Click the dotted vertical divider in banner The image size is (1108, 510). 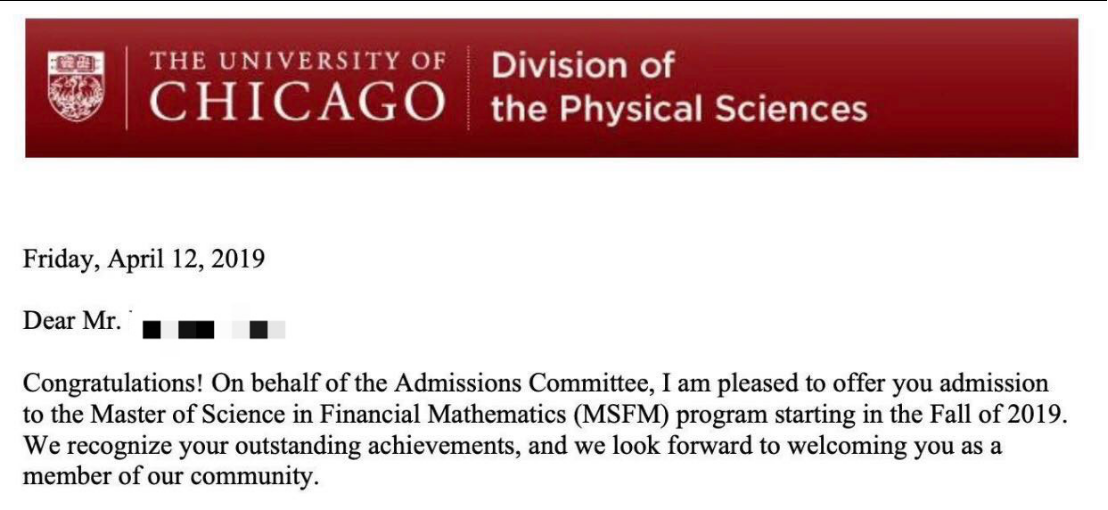pos(468,88)
